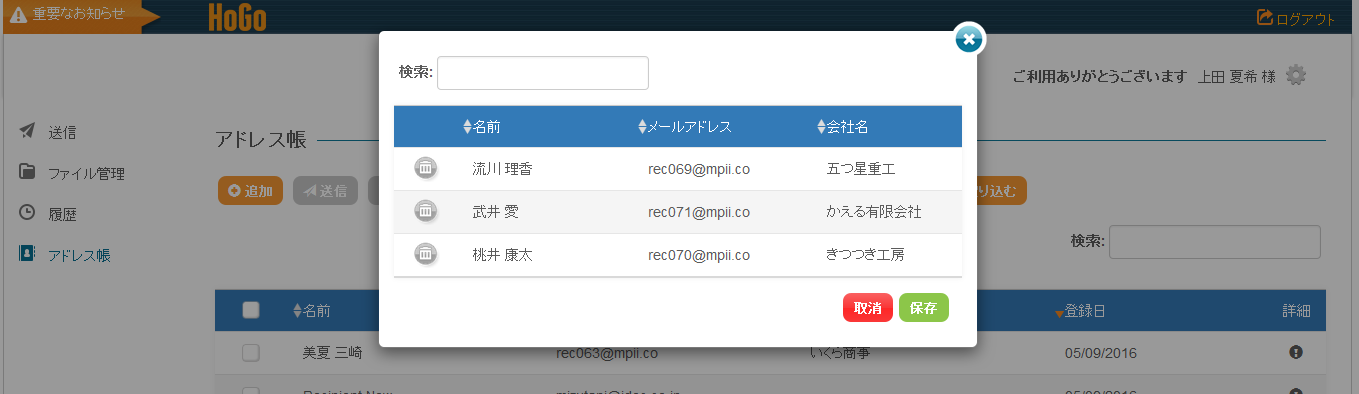
Task: Click the orange 追加 button
Action: pyautogui.click(x=250, y=191)
